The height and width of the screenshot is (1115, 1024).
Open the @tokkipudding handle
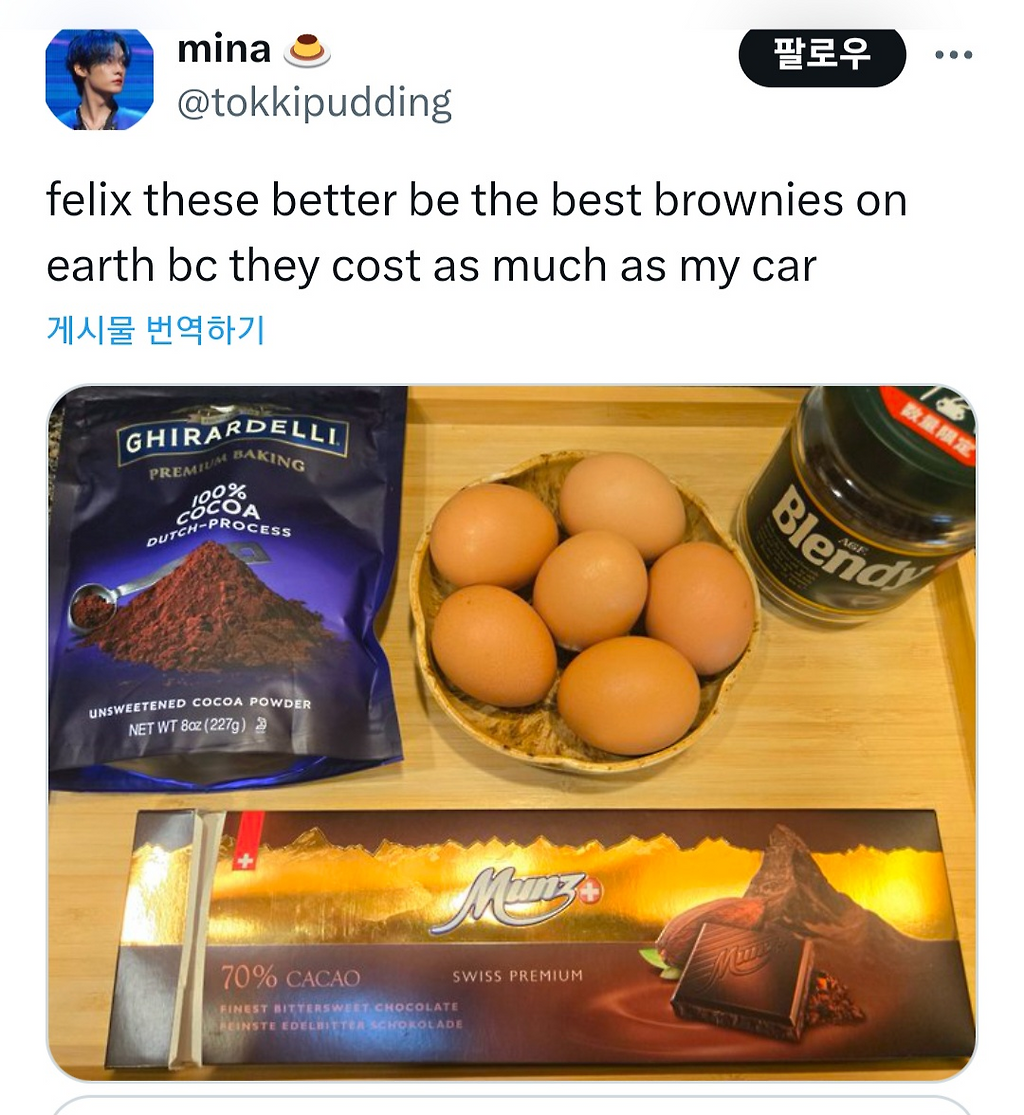pos(314,103)
